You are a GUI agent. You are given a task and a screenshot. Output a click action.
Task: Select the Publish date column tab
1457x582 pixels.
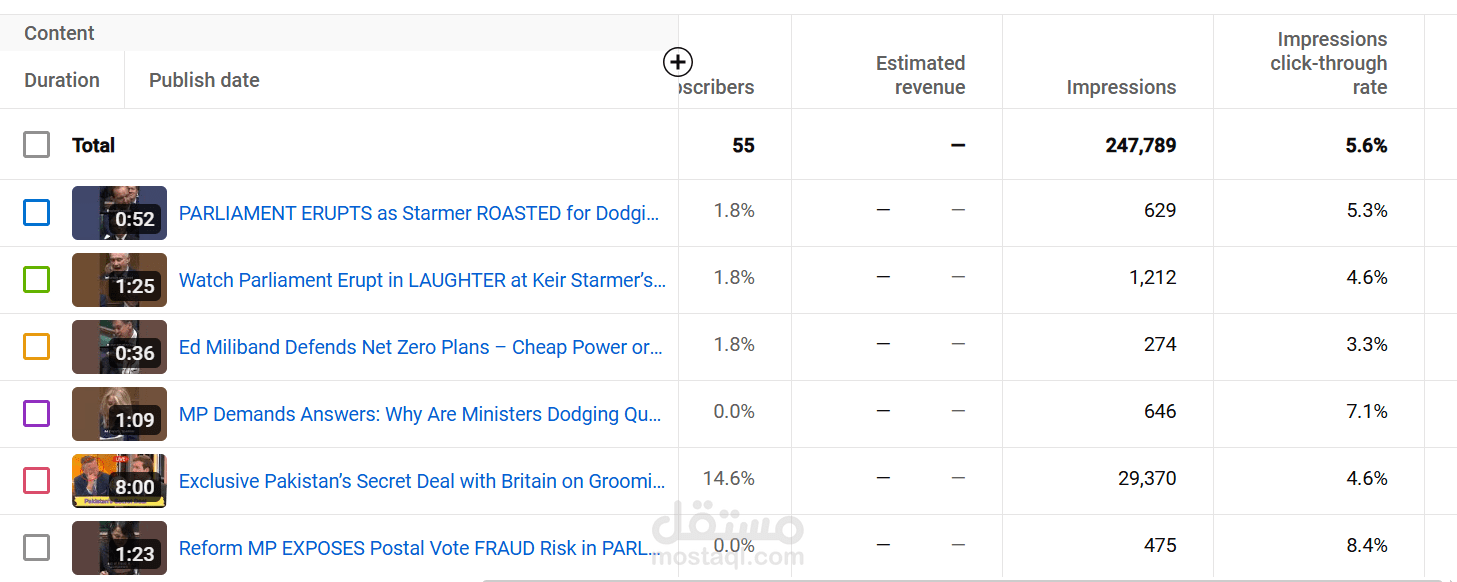[x=204, y=80]
